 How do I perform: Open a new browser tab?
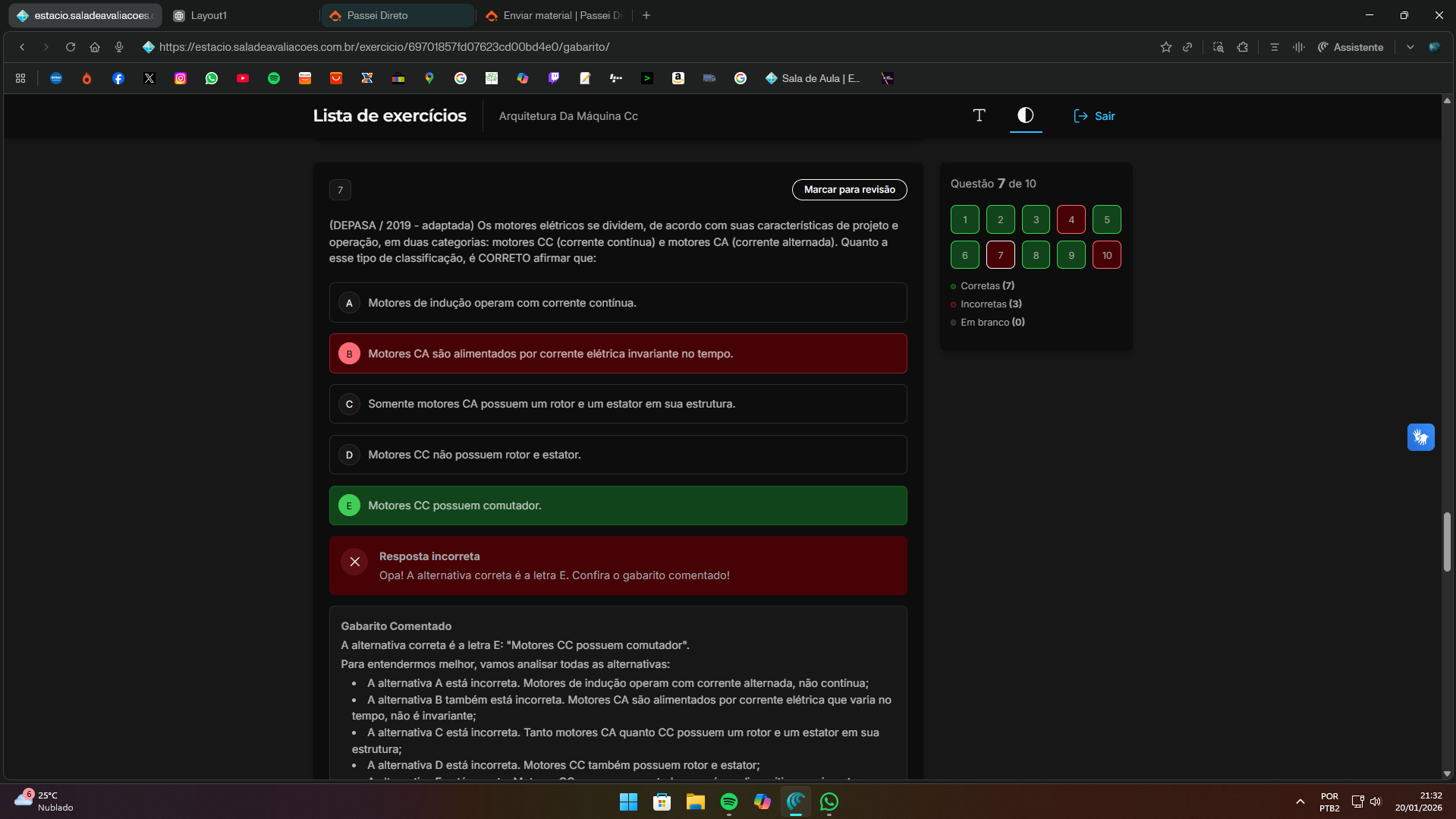[x=646, y=15]
